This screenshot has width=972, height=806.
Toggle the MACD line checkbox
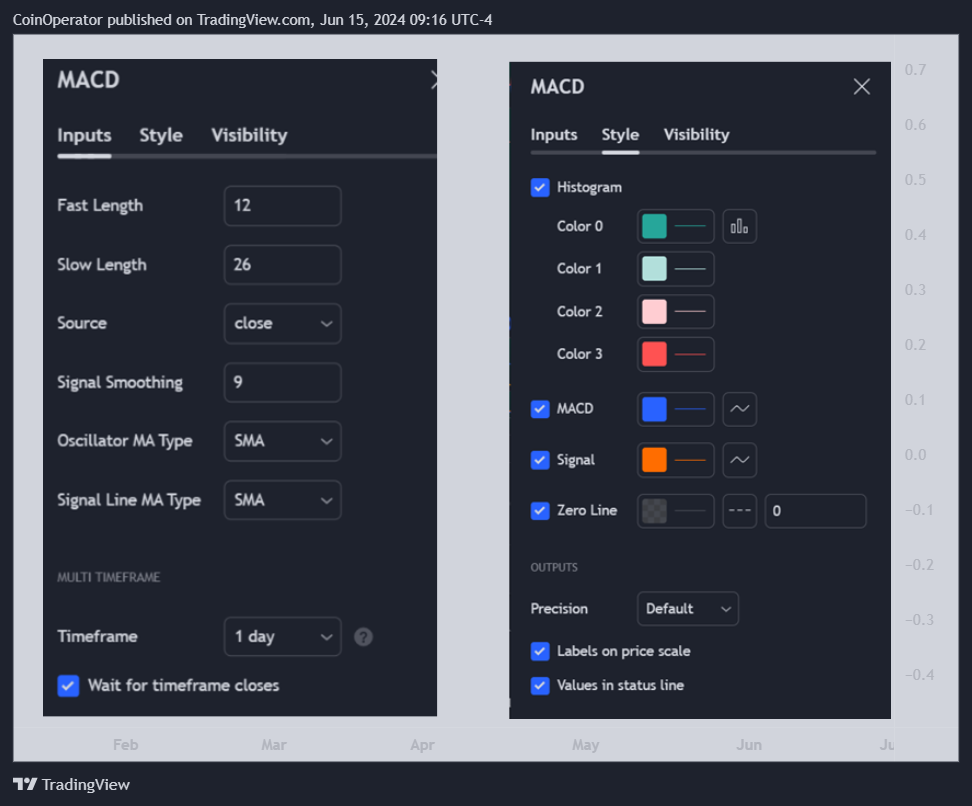tap(540, 409)
